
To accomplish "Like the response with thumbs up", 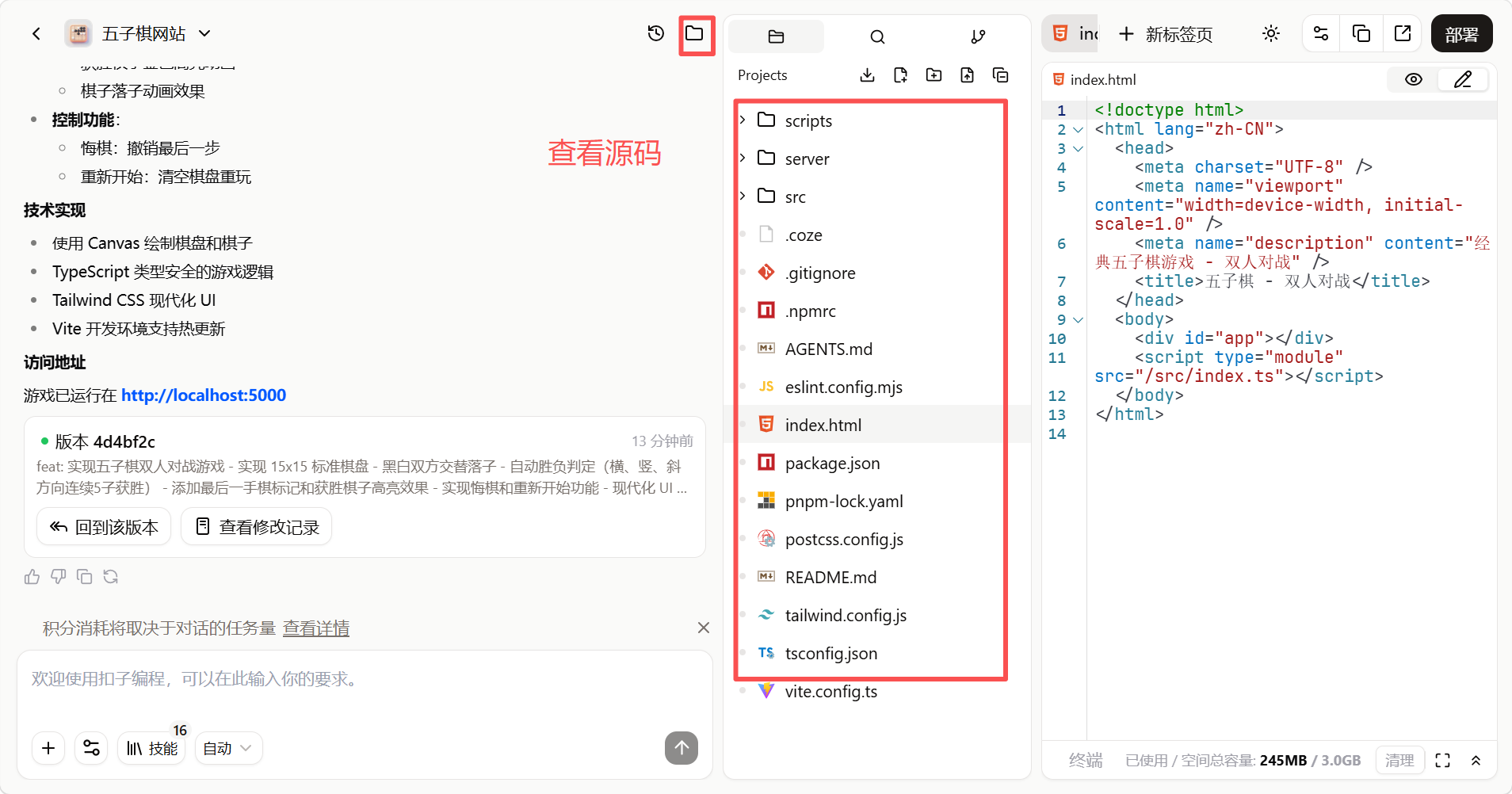I will click(x=32, y=577).
